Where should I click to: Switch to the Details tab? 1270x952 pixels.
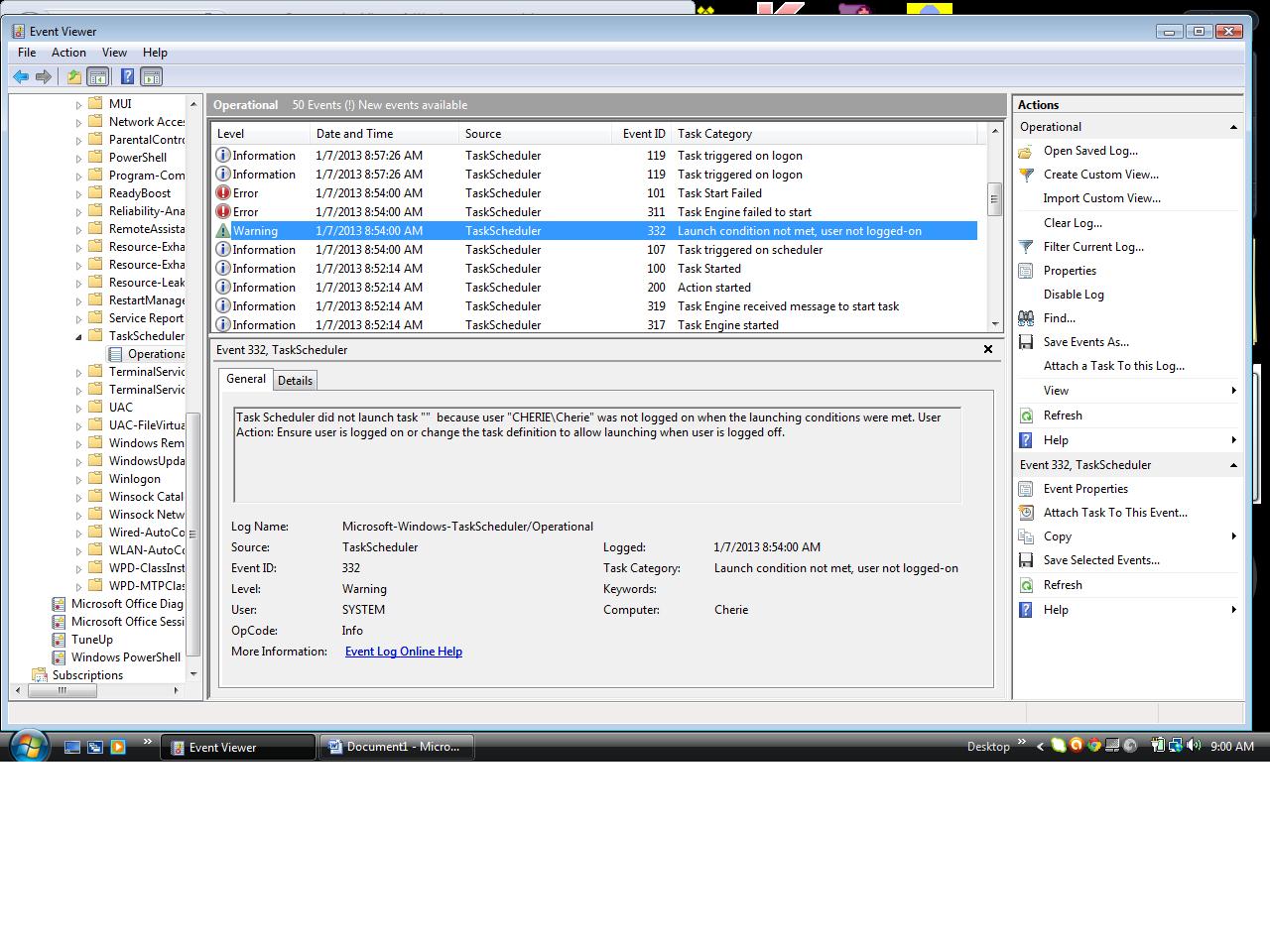coord(295,381)
